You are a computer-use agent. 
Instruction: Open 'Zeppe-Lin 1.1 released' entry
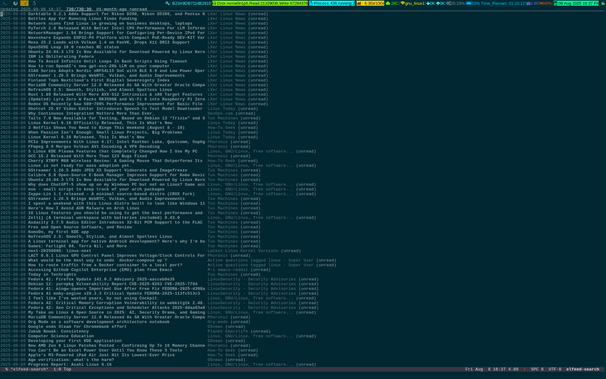click(x=111, y=194)
